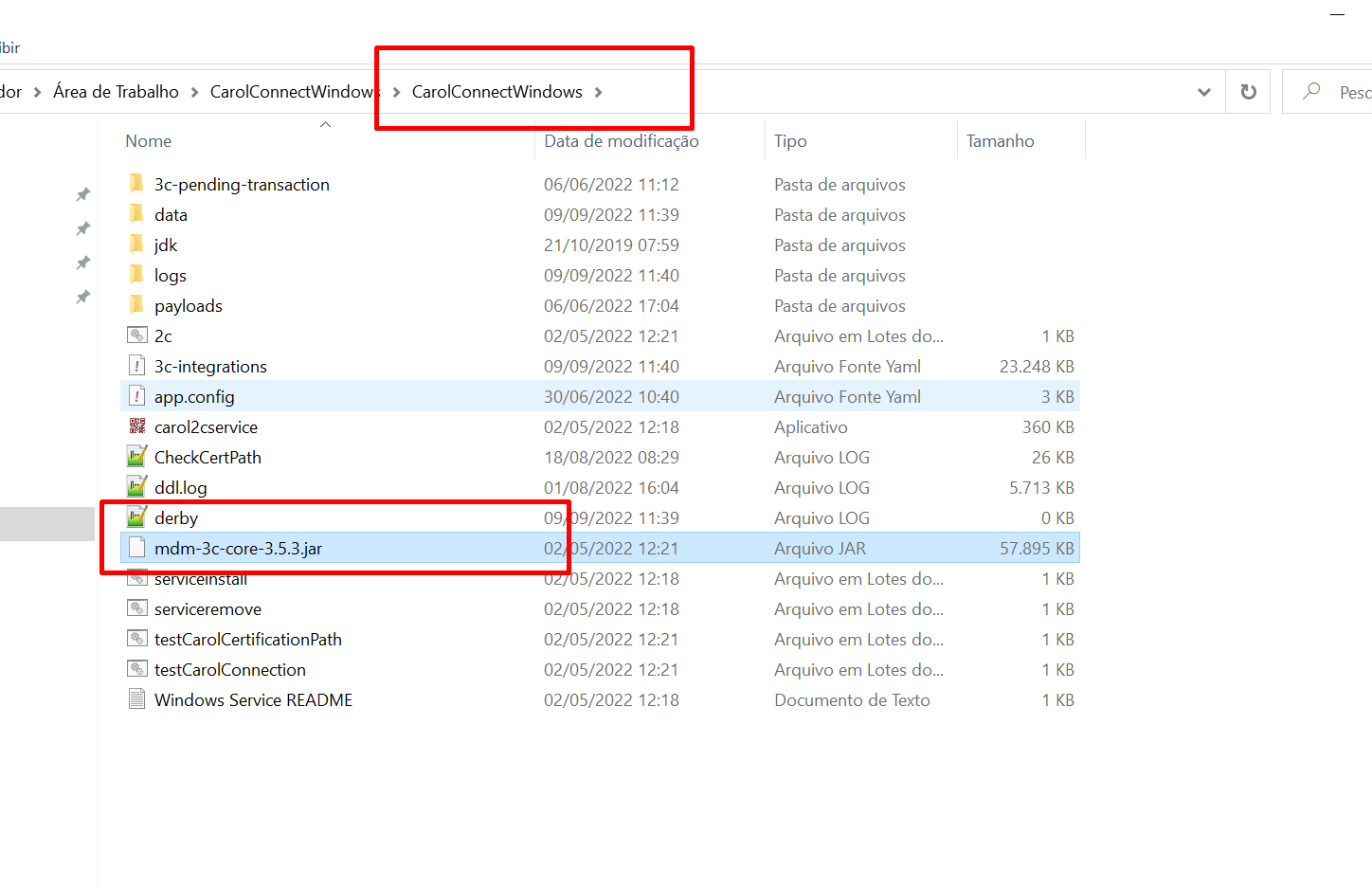Click the 23.248 KB size value

click(x=1037, y=367)
